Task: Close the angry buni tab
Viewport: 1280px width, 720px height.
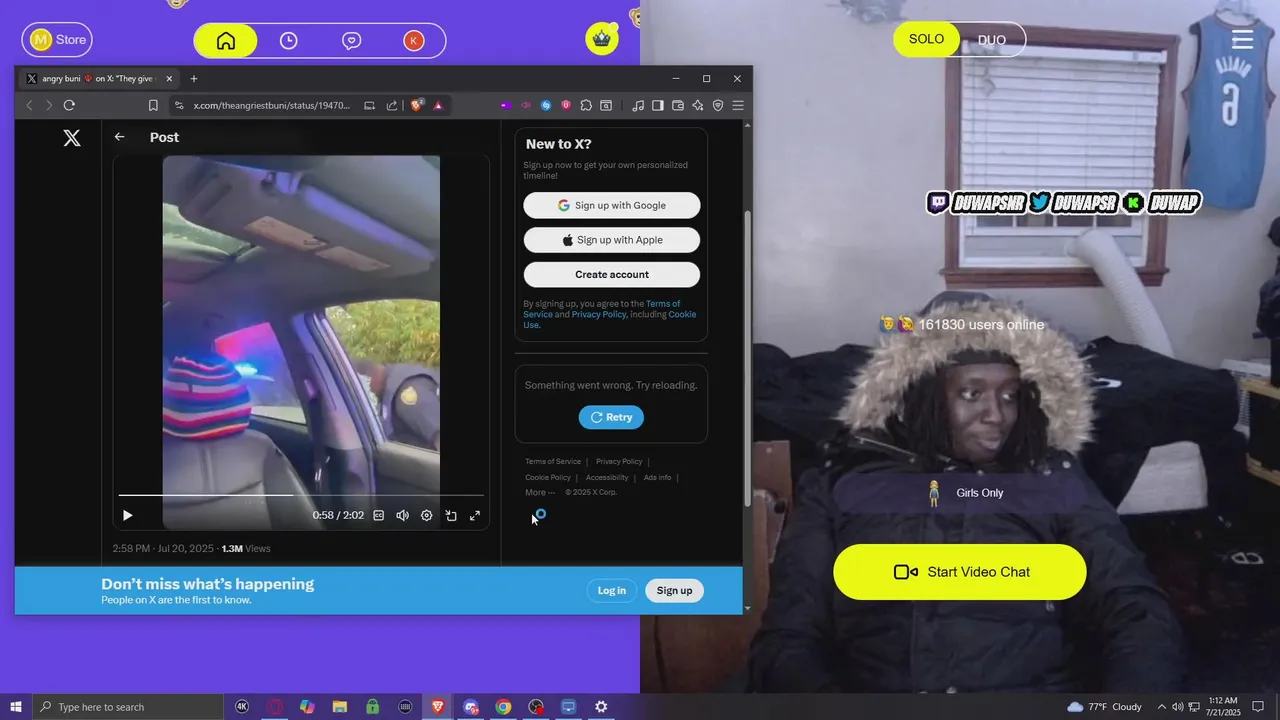Action: pos(169,78)
